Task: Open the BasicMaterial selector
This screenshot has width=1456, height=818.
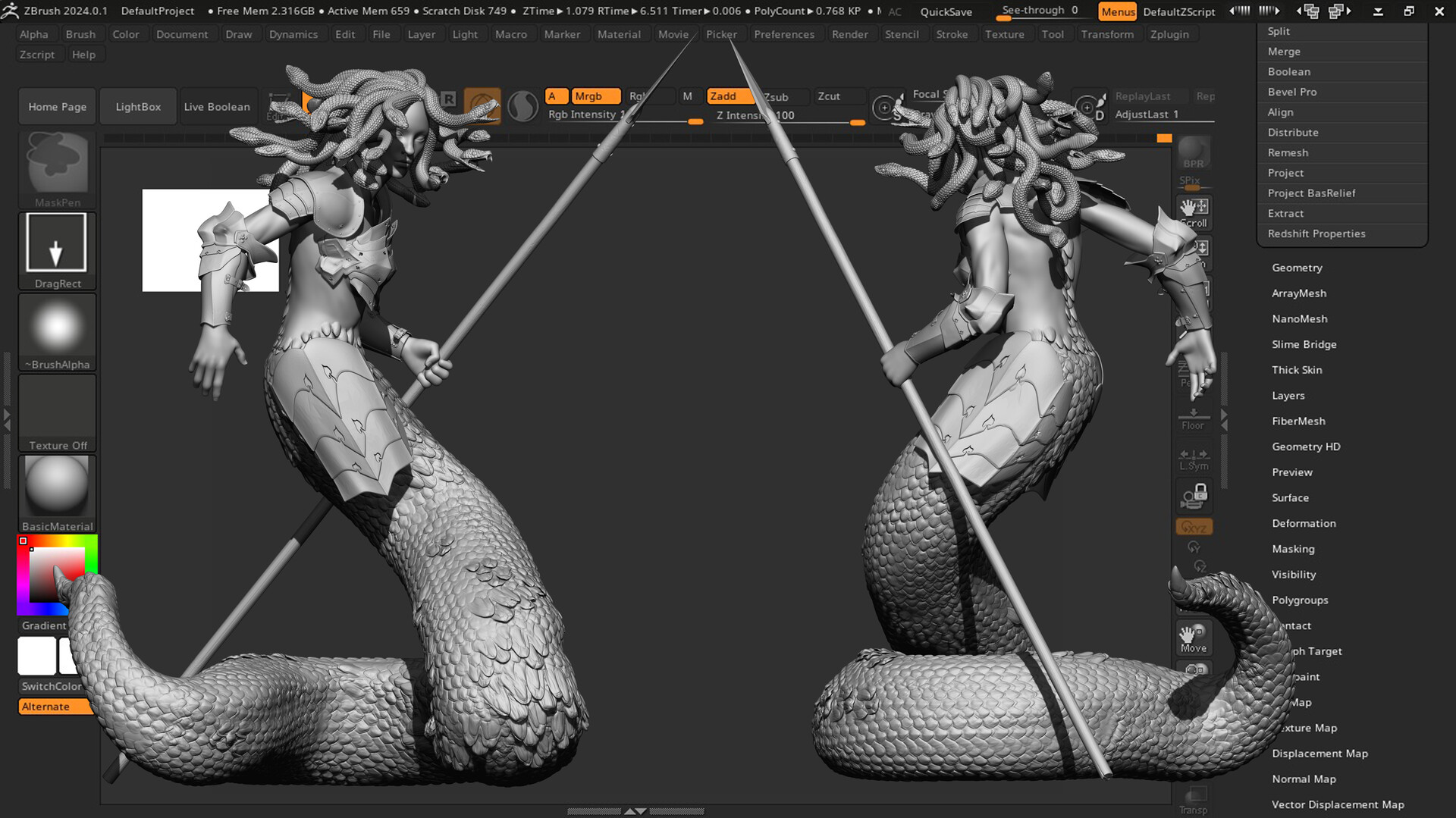Action: point(58,494)
